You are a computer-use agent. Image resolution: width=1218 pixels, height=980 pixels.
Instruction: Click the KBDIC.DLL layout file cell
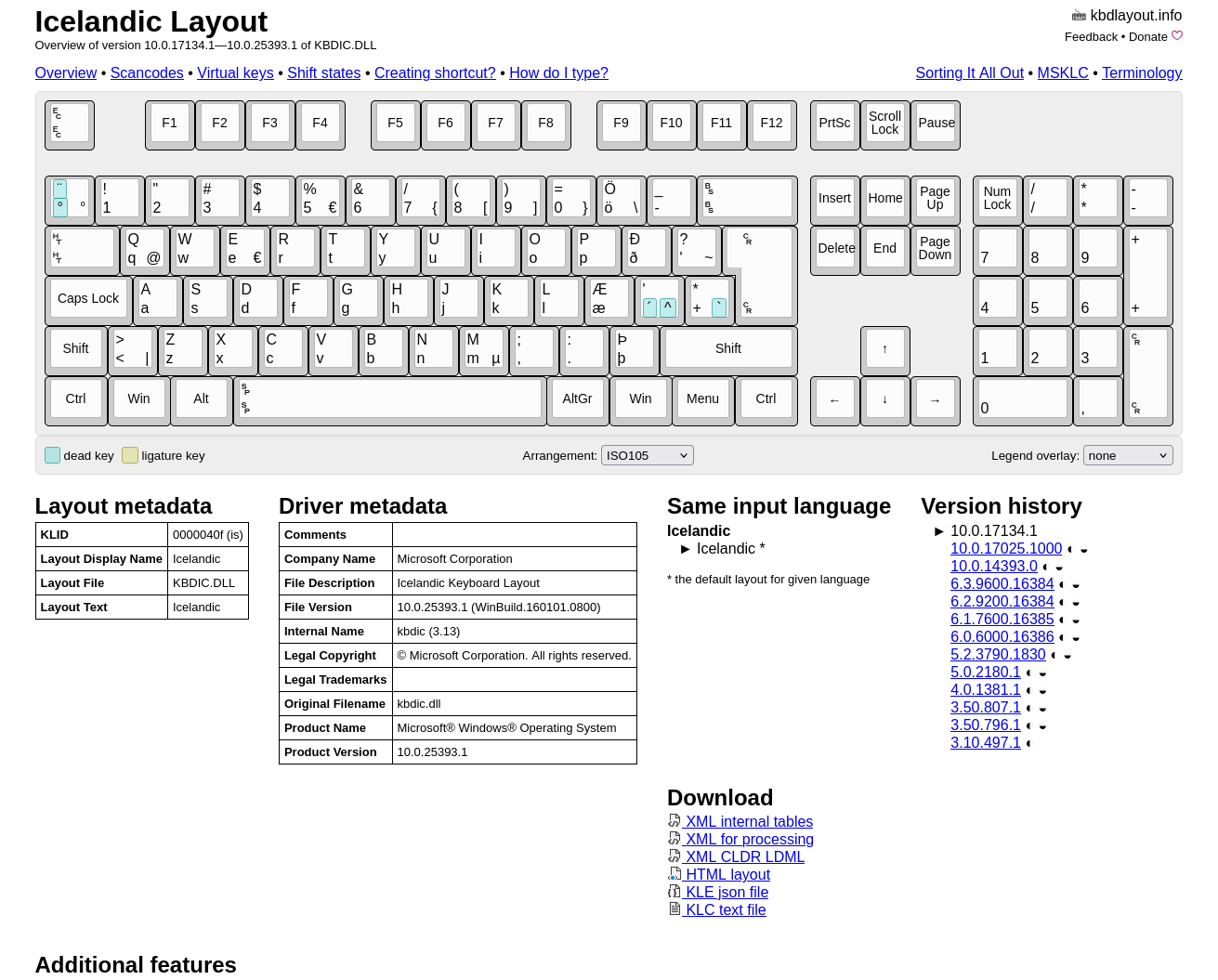point(208,583)
